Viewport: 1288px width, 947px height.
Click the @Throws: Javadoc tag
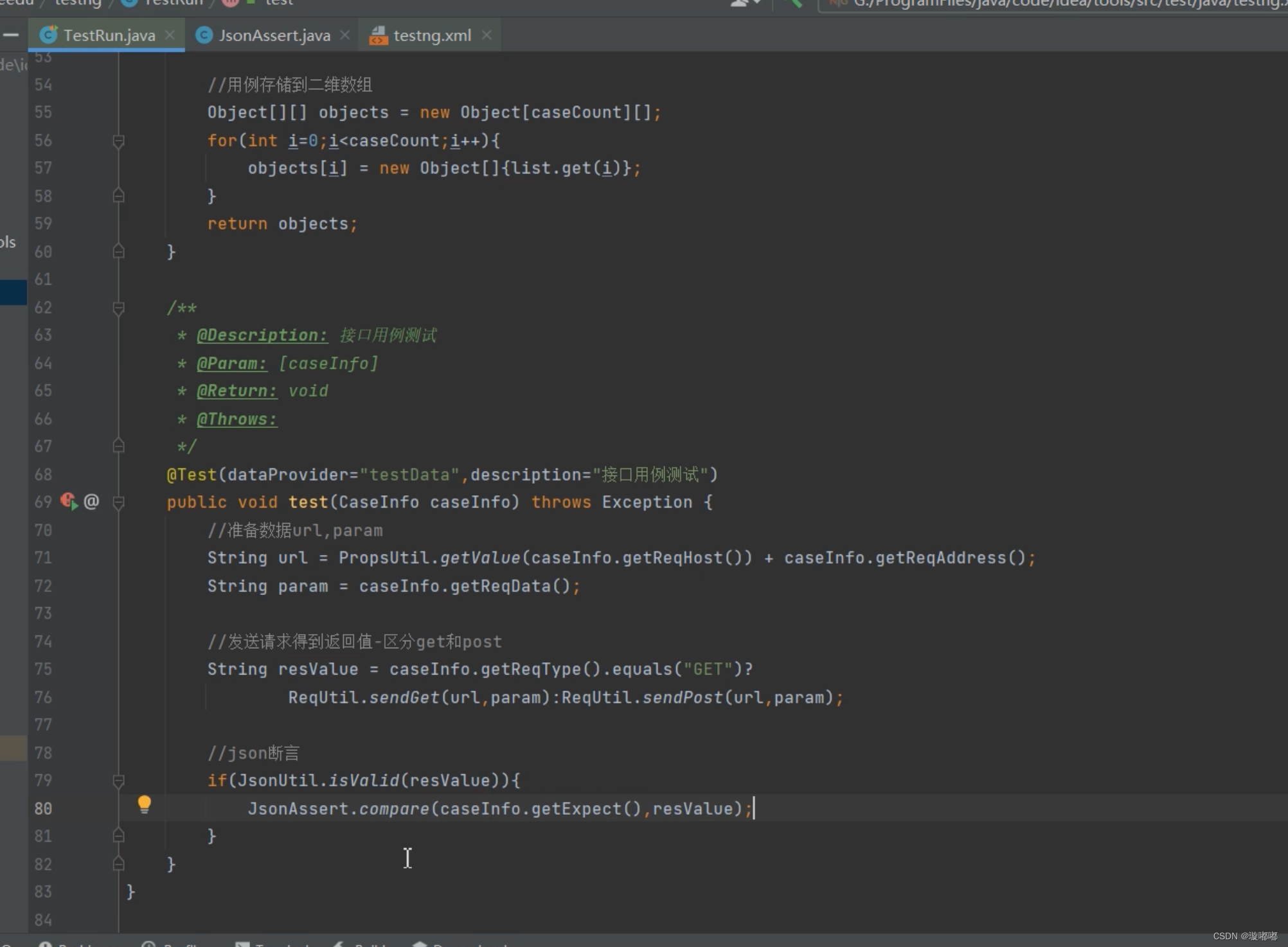click(237, 420)
